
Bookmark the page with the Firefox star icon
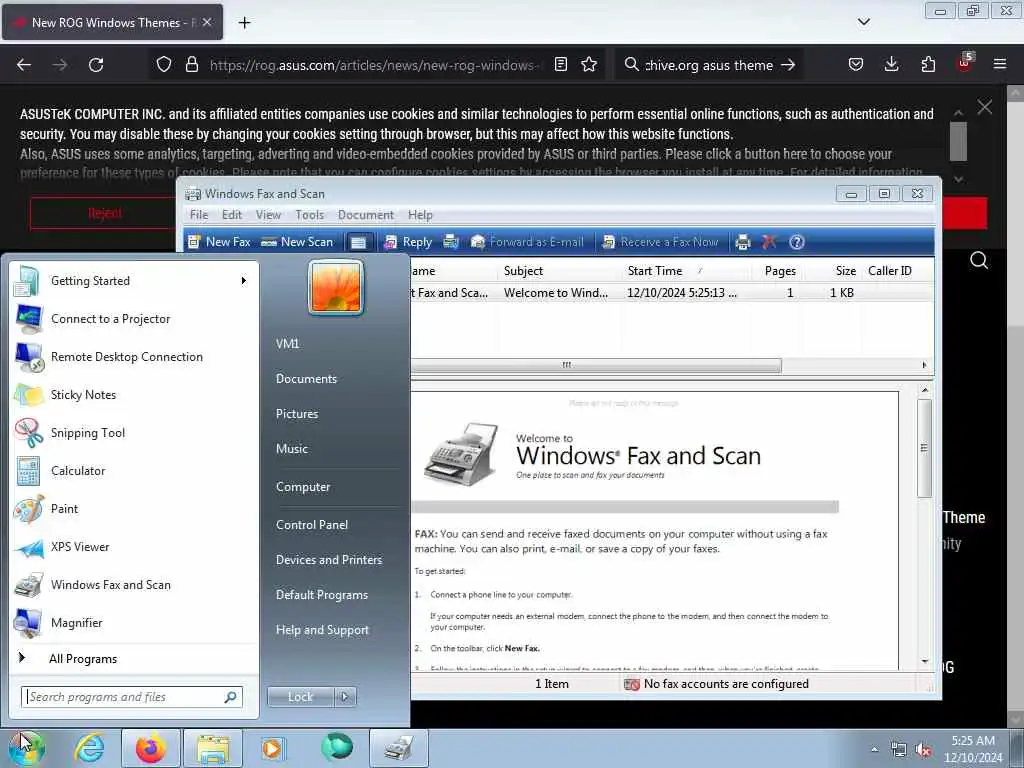pos(589,64)
